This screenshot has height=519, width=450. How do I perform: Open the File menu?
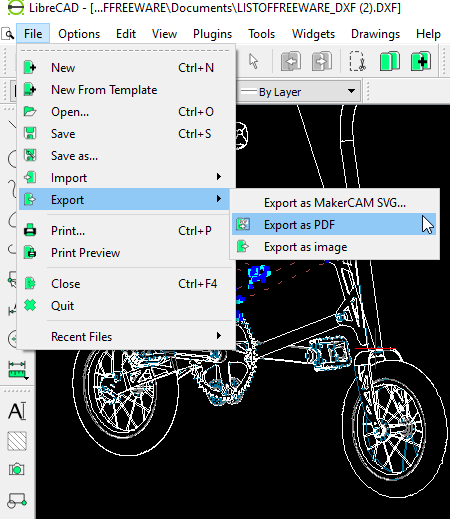coord(33,34)
